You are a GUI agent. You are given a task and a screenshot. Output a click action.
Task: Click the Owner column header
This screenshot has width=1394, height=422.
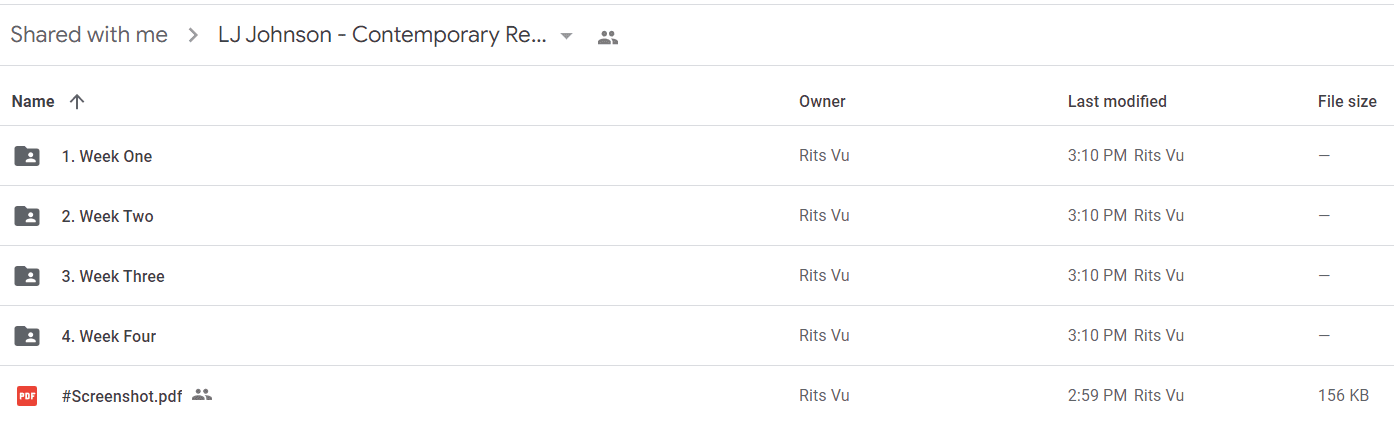822,101
